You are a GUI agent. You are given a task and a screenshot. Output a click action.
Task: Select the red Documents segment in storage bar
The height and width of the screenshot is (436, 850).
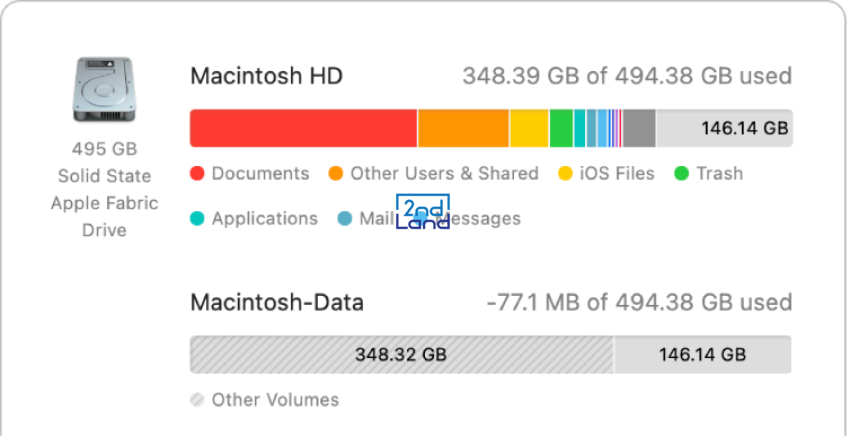(x=303, y=129)
